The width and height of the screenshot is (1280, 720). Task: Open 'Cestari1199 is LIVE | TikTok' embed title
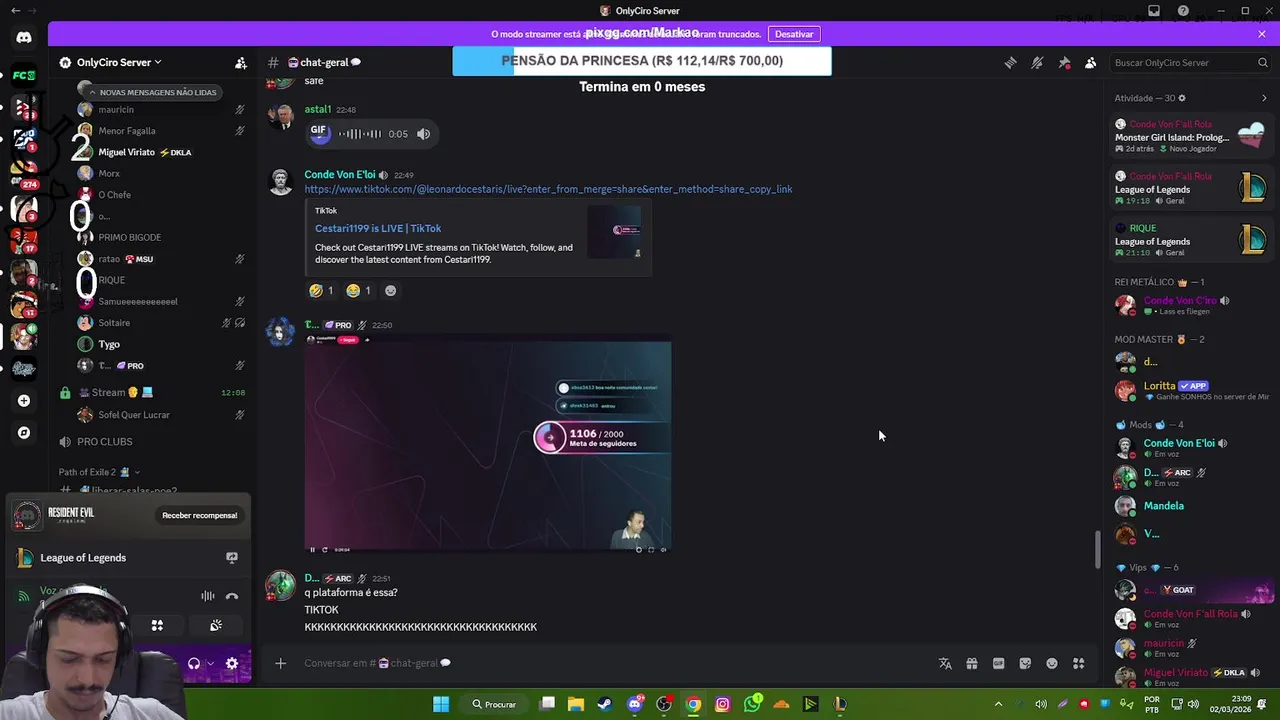(x=378, y=228)
